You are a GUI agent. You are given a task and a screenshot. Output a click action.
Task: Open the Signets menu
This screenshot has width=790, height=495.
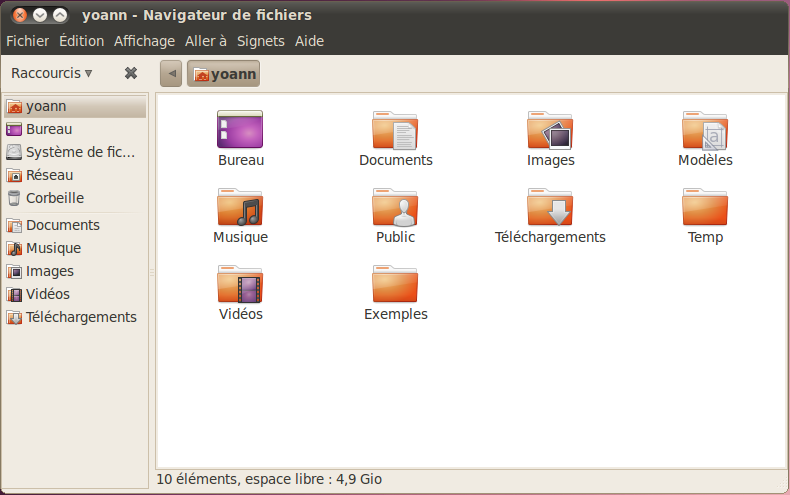point(260,41)
